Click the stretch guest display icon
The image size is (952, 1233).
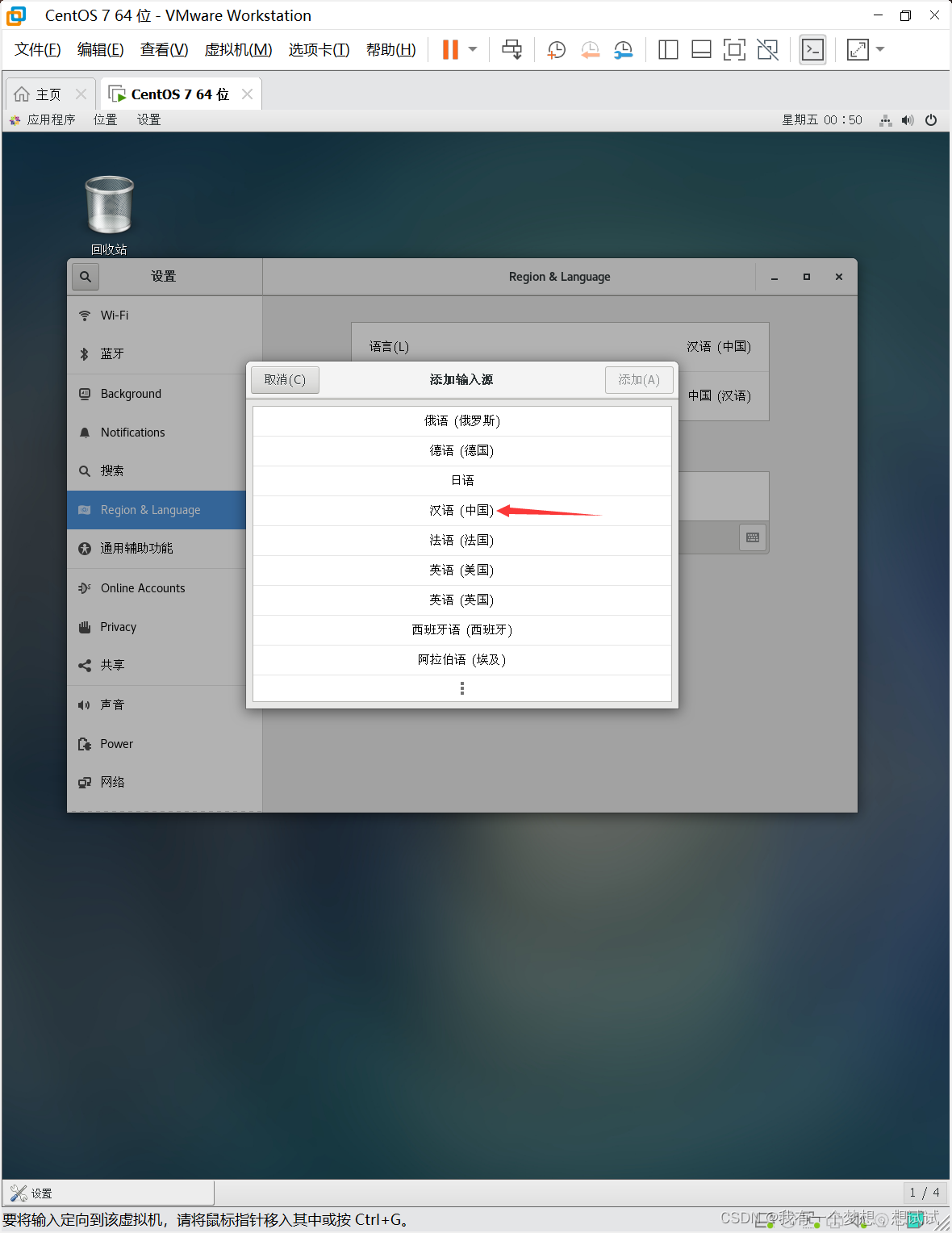click(x=858, y=50)
